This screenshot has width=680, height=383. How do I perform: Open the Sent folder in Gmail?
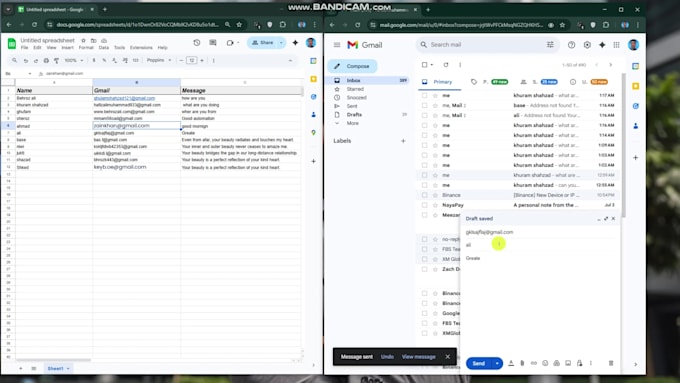352,106
